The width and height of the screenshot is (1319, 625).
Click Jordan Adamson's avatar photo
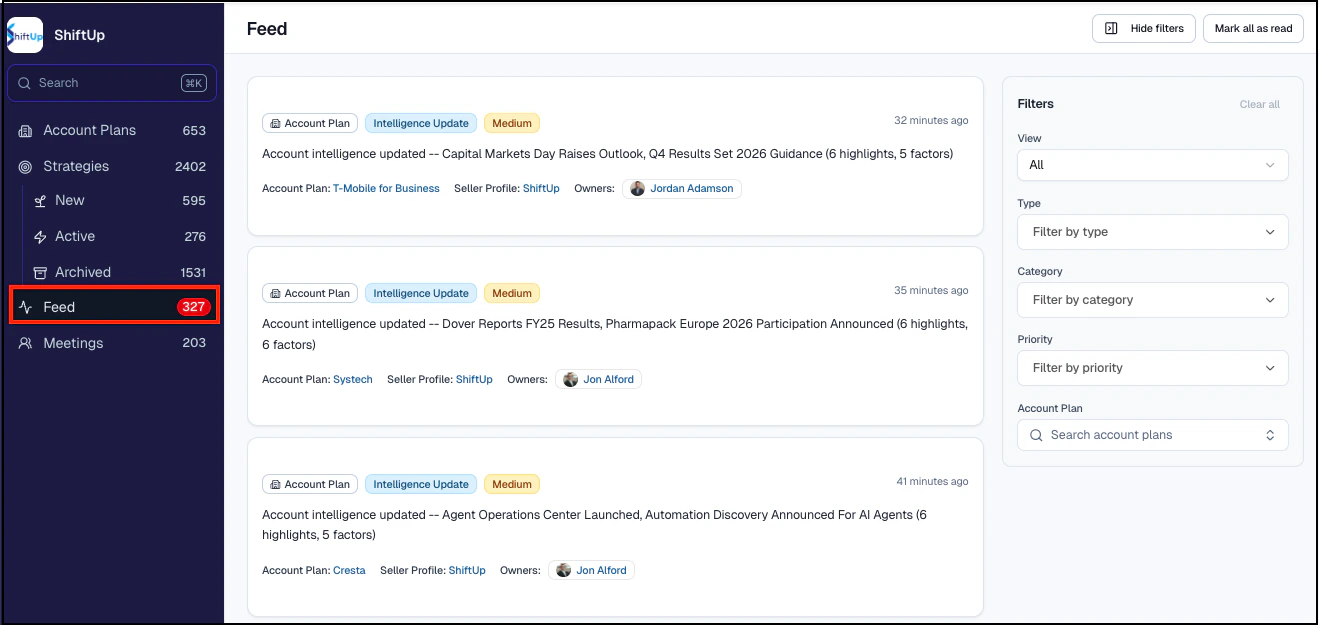[x=638, y=188]
